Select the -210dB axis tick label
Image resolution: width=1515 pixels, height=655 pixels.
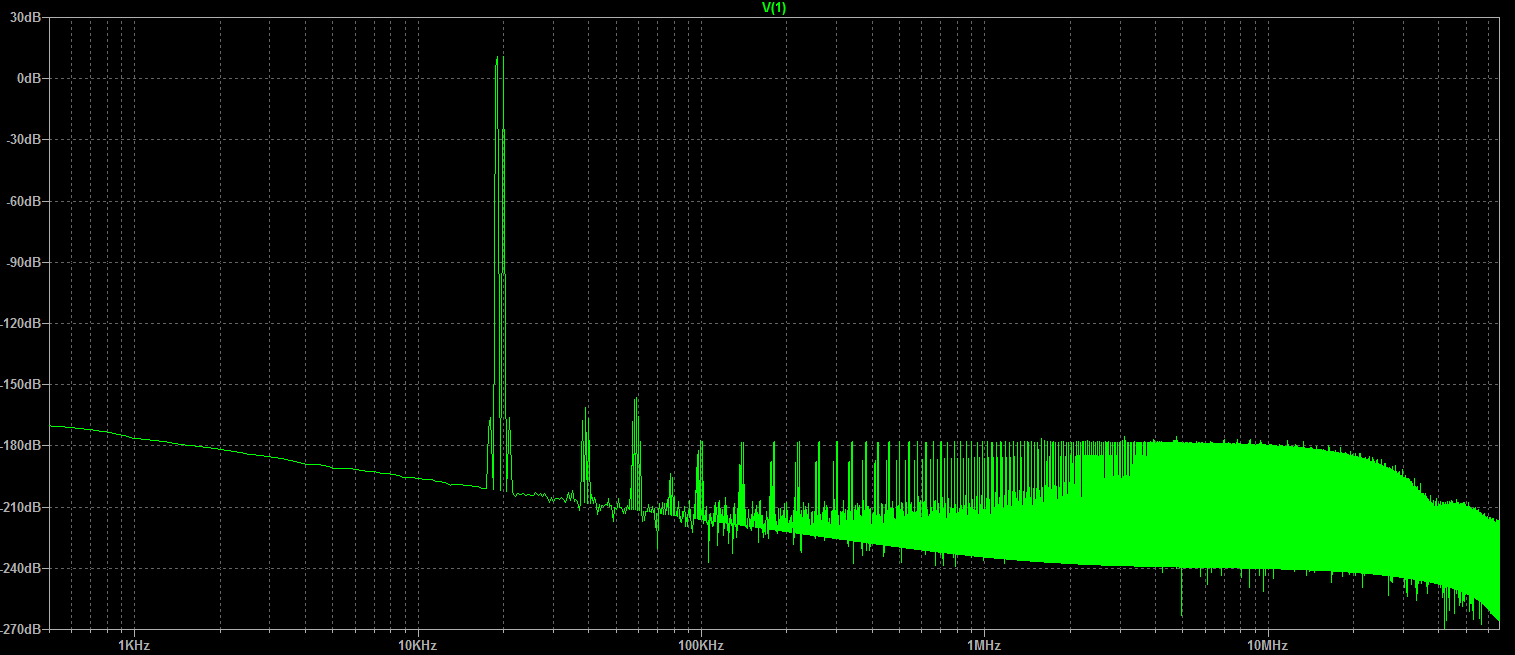20,508
